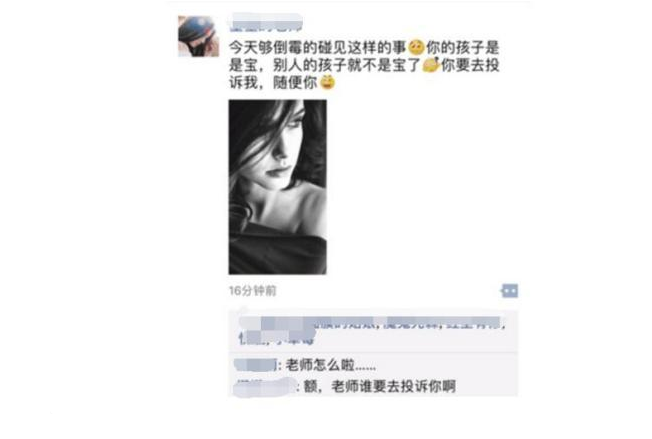
Task: Click post text line 今天够倒霉的碰见这样的事
Action: point(318,47)
